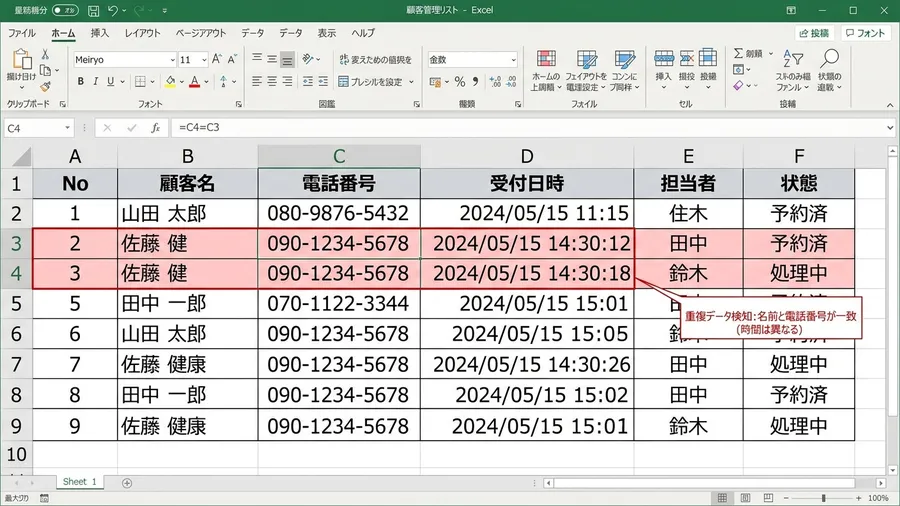Increase font size with the larger A icon
900x506 pixels.
point(216,59)
